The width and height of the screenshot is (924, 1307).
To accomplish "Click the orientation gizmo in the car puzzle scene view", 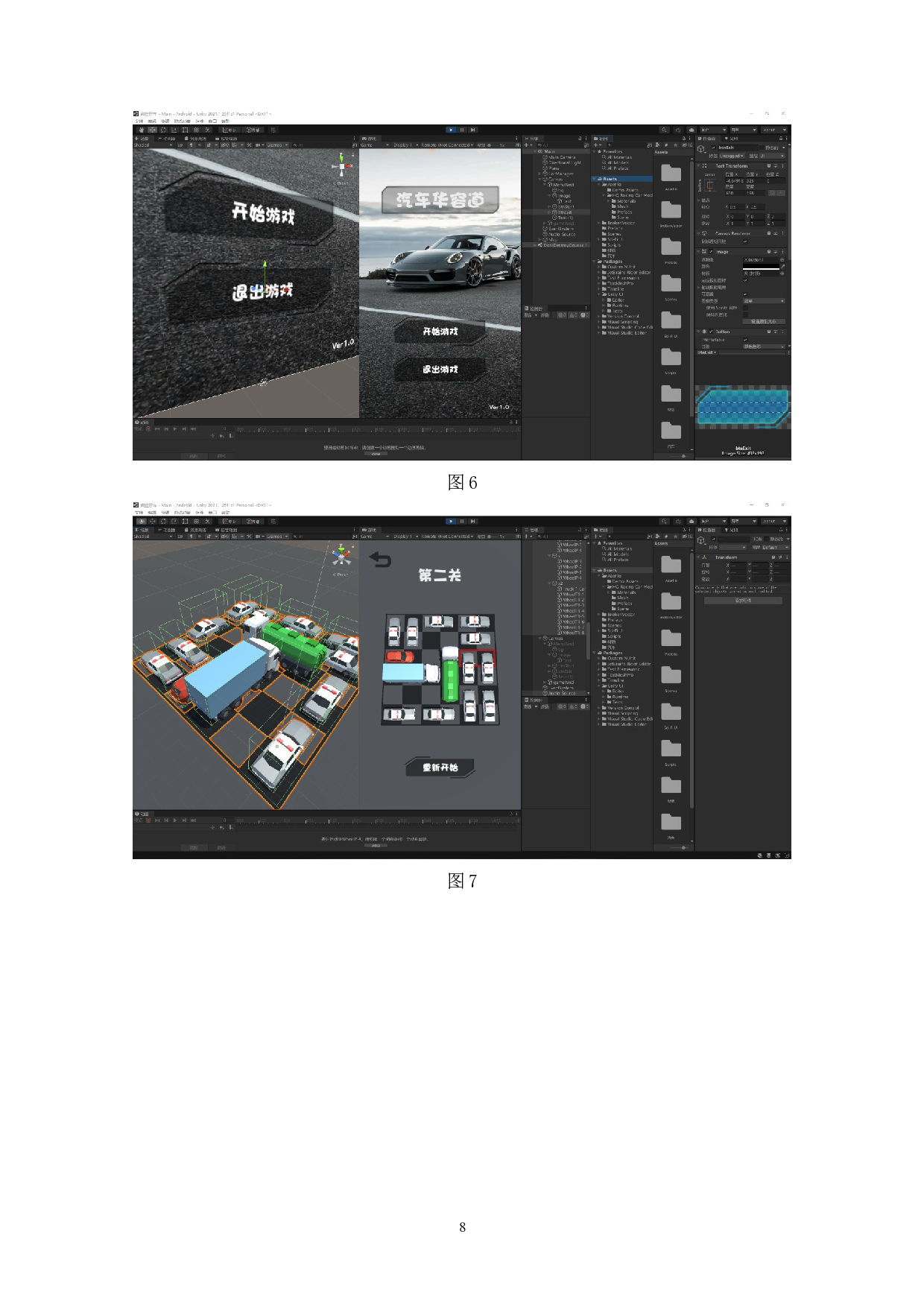I will (x=341, y=556).
